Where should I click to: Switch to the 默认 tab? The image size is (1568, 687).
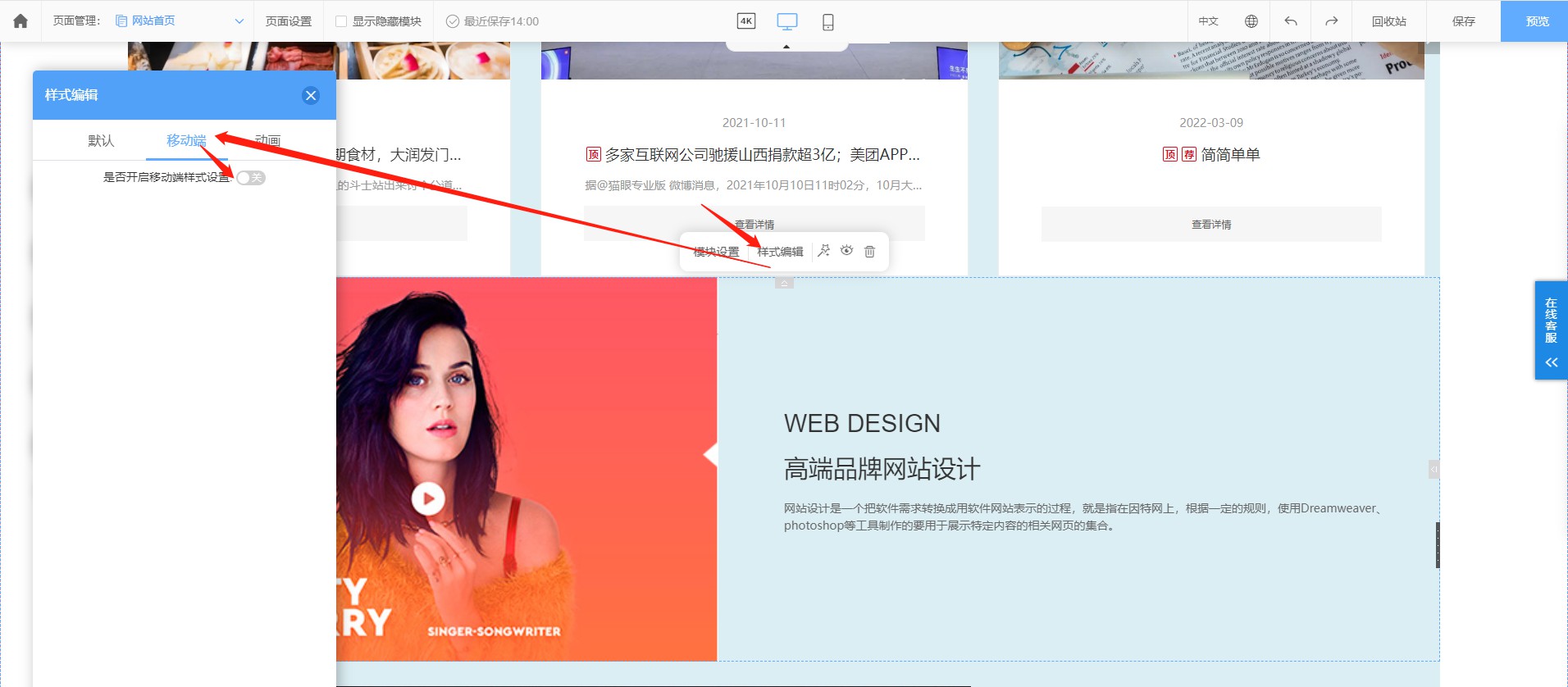click(x=101, y=140)
